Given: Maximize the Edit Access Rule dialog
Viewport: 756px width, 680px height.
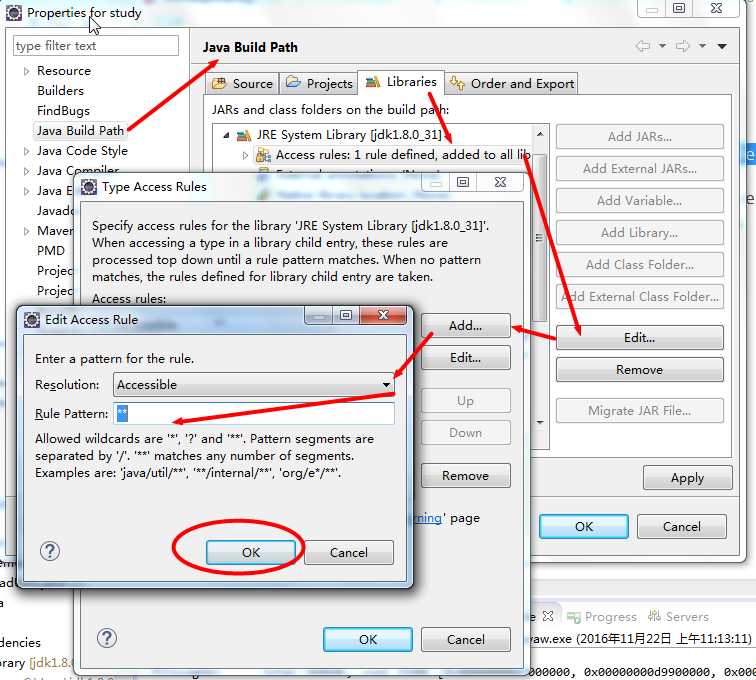Looking at the screenshot, I should [x=346, y=315].
